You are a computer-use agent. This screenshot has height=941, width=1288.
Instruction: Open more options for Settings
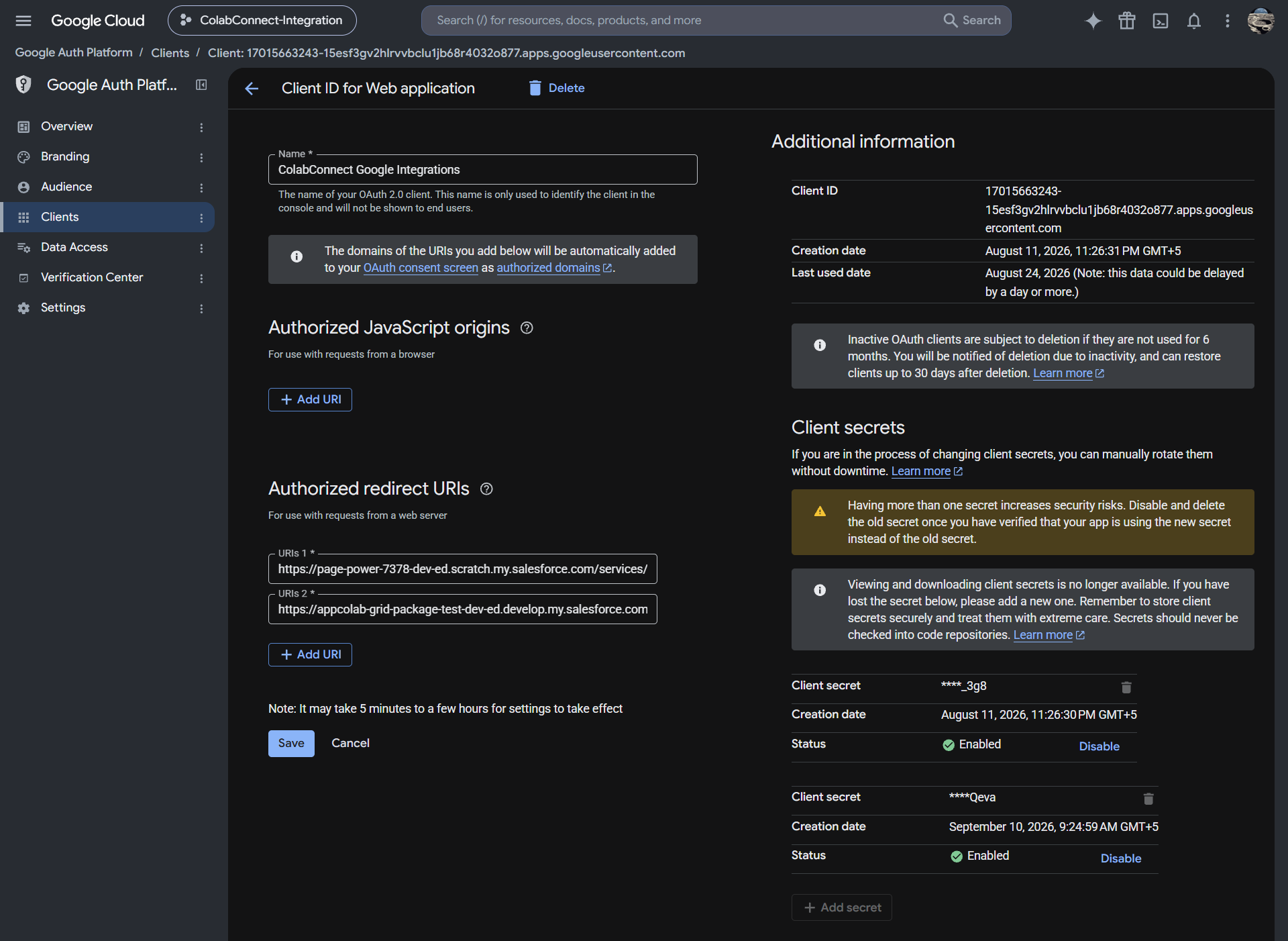coord(201,308)
